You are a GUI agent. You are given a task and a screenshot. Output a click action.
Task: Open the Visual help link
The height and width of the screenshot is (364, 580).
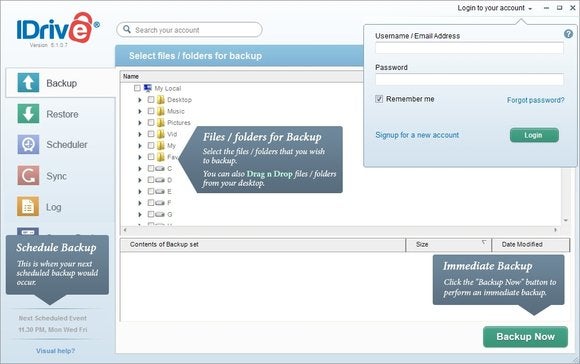point(55,351)
